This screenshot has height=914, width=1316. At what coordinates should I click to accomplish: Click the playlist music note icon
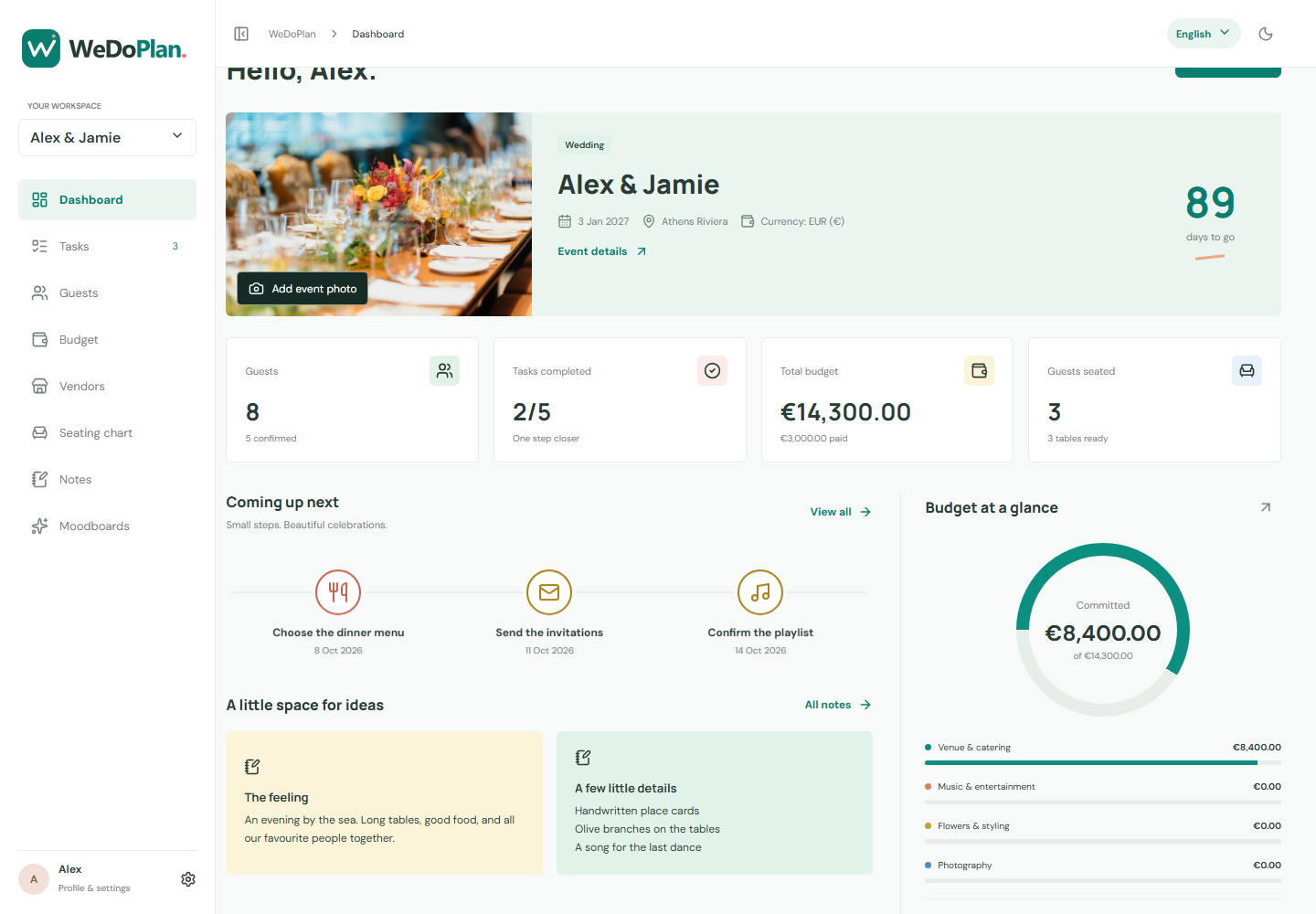click(760, 592)
